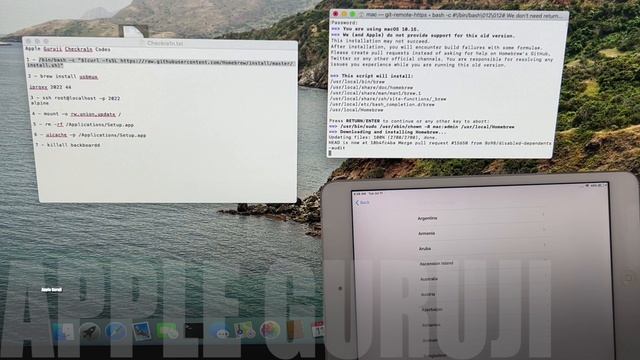Click the 'iproxy 2022 44' line

[x=50, y=87]
